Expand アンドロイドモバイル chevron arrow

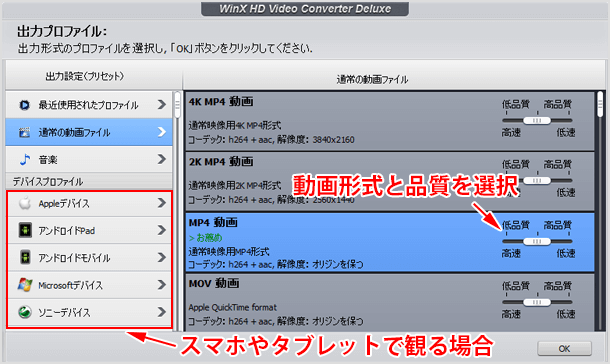[x=162, y=257]
